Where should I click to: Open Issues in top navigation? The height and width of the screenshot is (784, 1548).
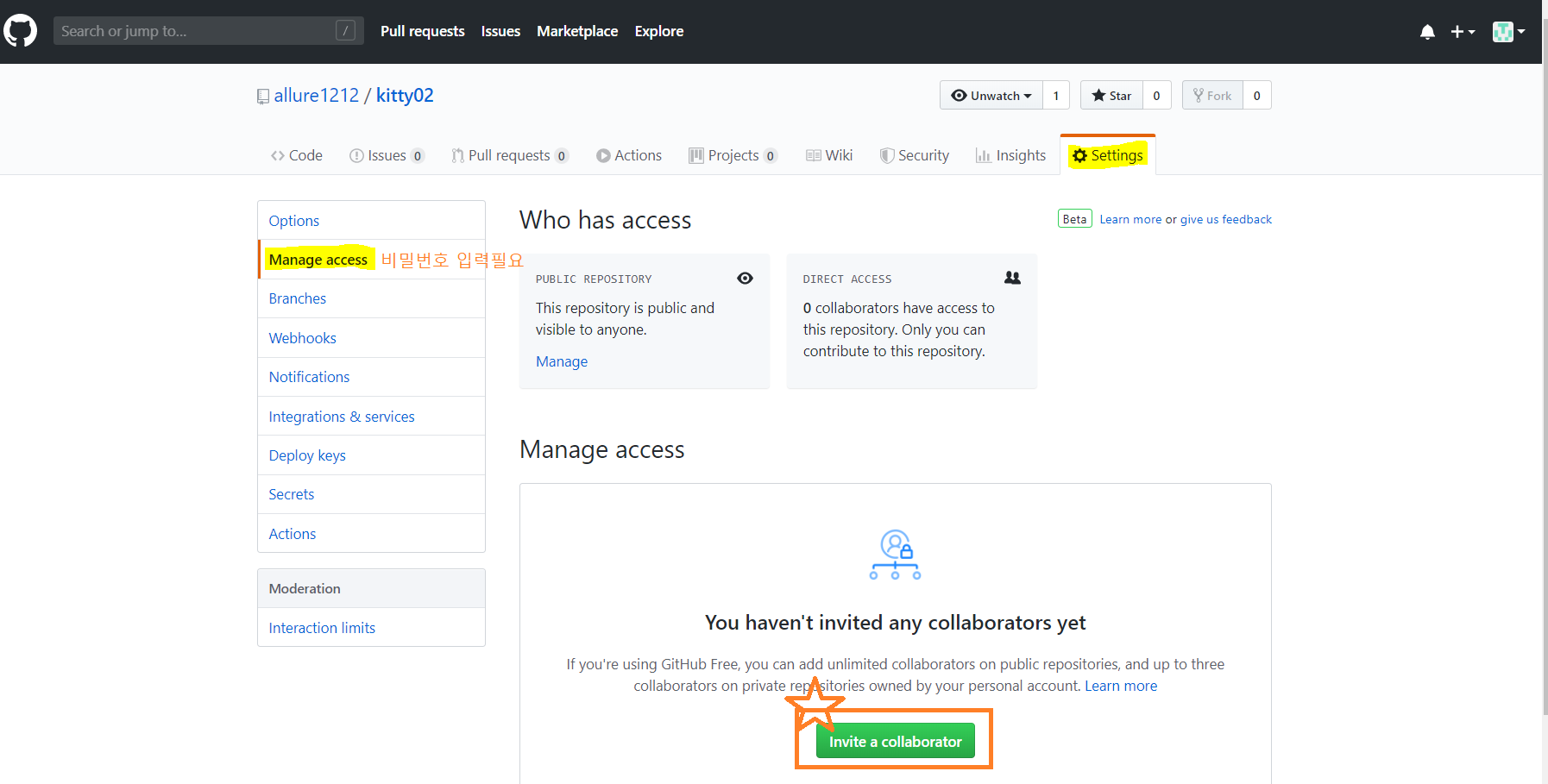tap(500, 31)
